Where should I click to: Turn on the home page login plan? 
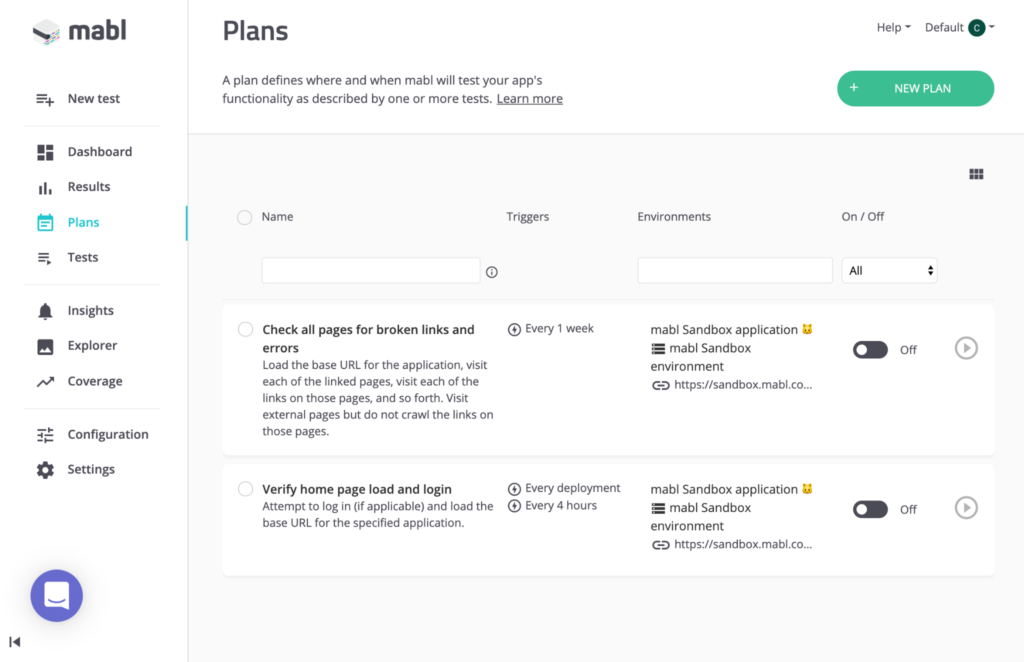coord(870,509)
